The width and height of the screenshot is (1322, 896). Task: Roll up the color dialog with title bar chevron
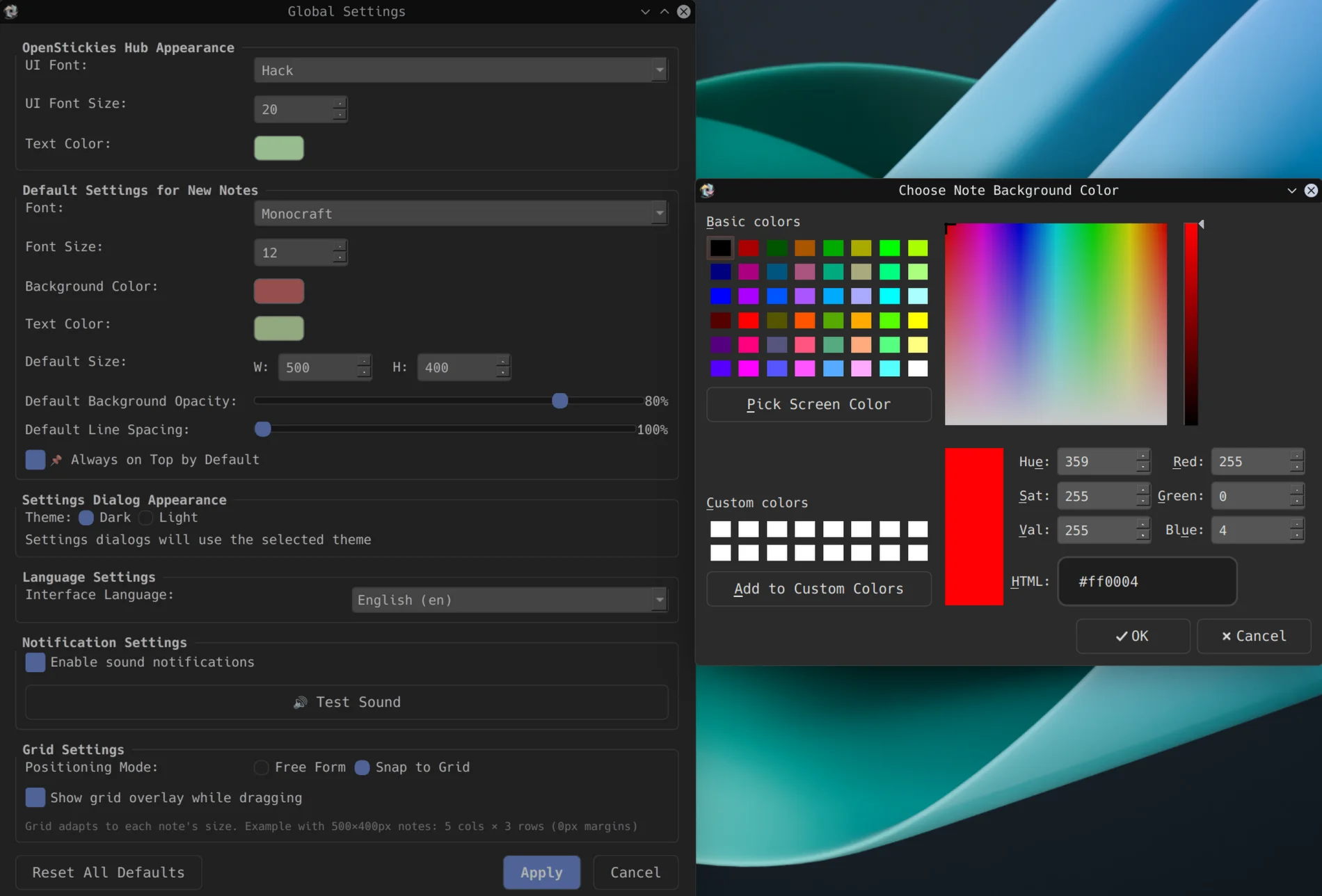pyautogui.click(x=1291, y=190)
